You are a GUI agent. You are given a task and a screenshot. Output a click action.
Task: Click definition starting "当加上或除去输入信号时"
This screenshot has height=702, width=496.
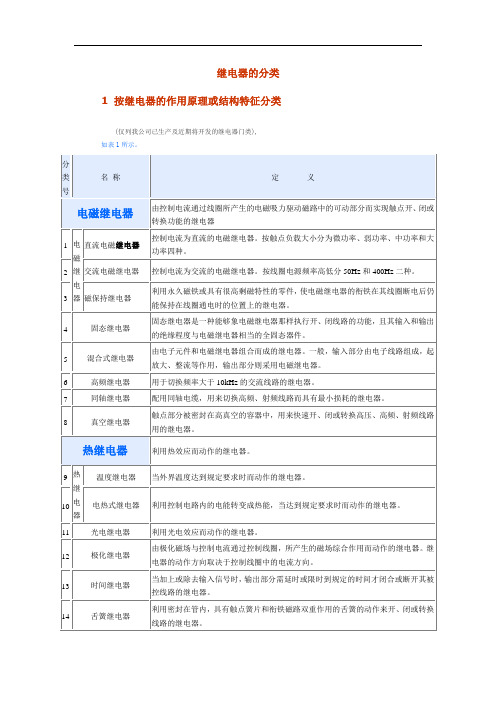293,585
